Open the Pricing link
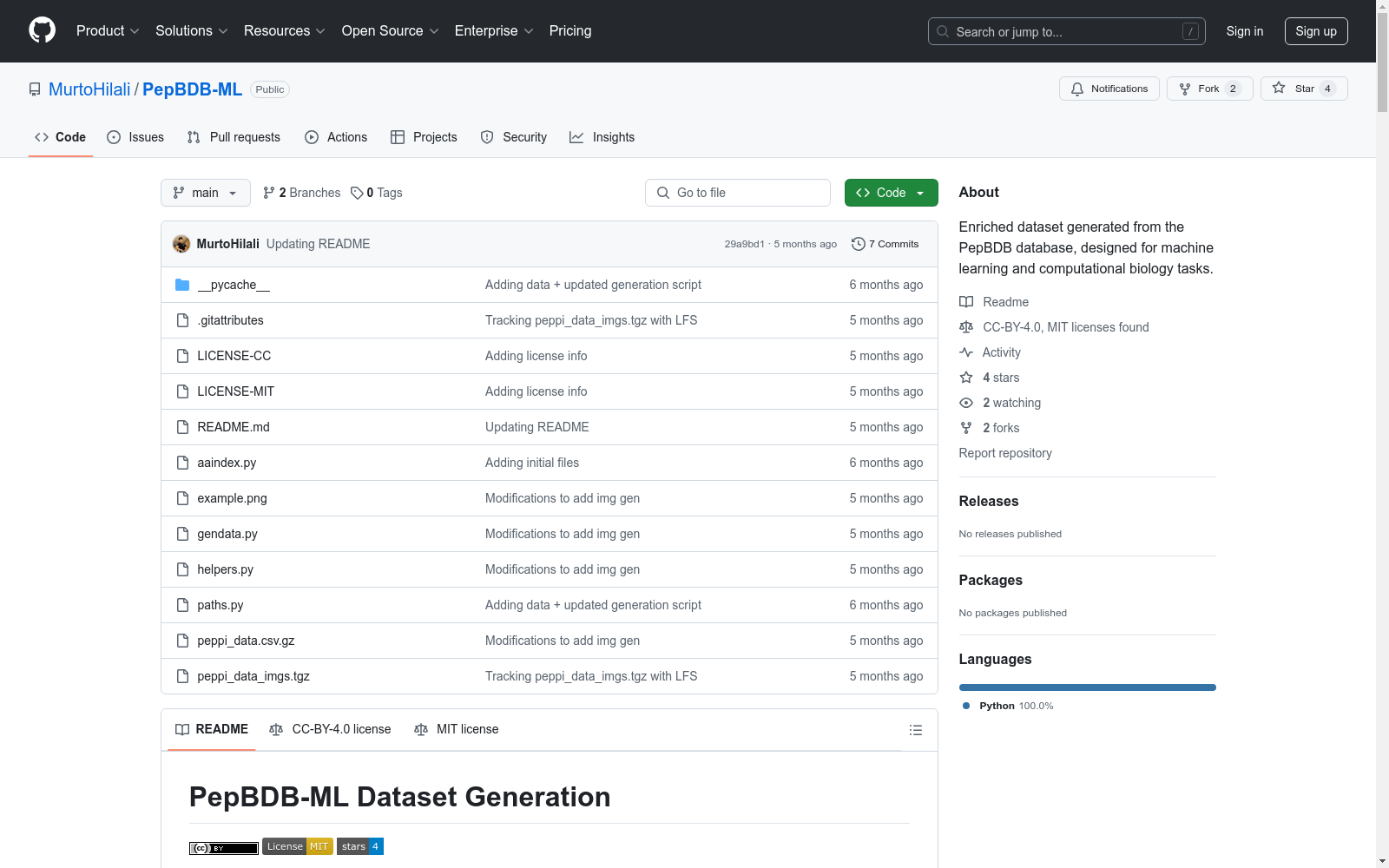 point(570,31)
